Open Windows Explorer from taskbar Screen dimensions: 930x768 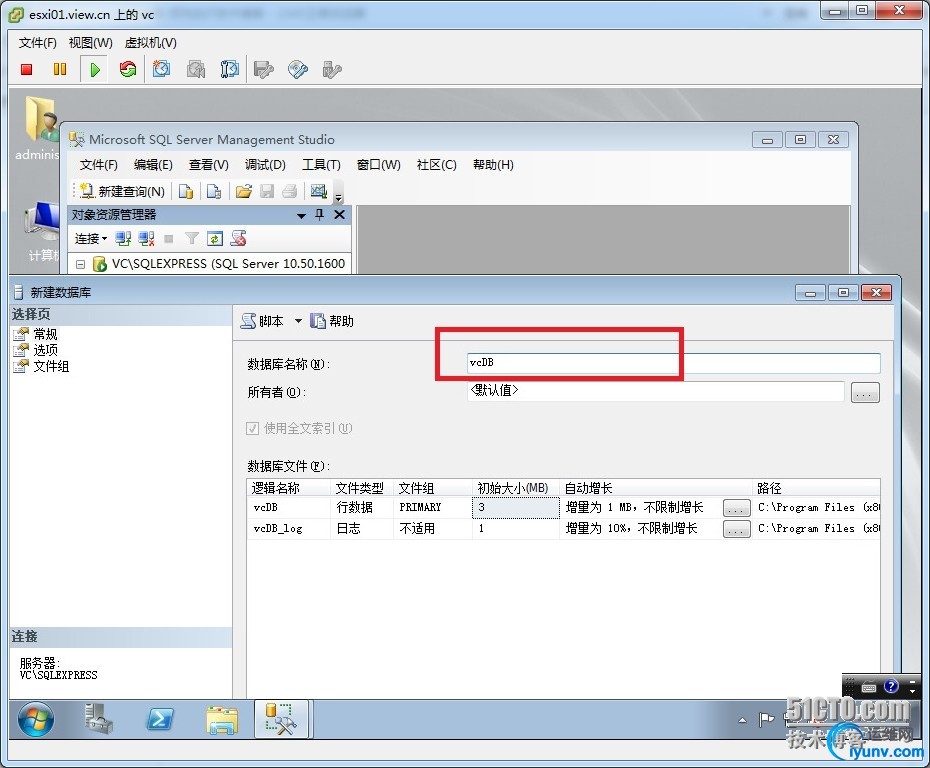click(222, 719)
